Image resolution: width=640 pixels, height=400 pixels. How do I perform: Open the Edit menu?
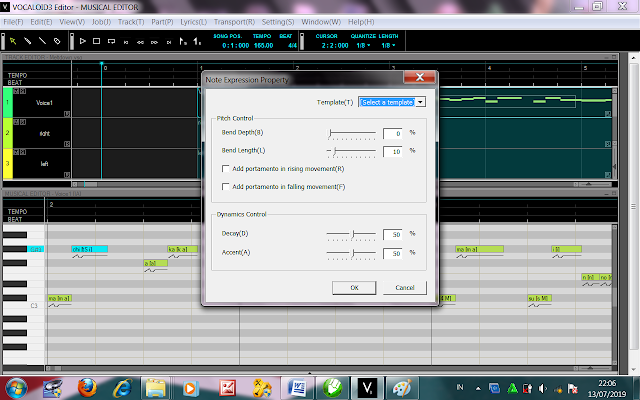41,22
